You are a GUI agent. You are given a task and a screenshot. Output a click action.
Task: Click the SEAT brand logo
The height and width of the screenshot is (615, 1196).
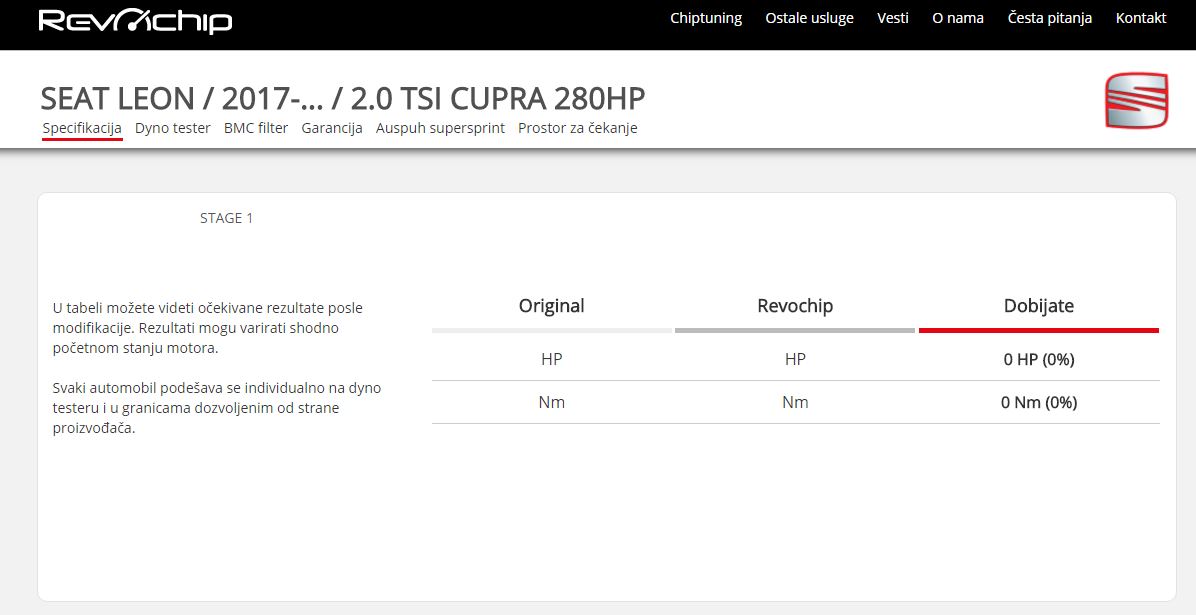1137,100
